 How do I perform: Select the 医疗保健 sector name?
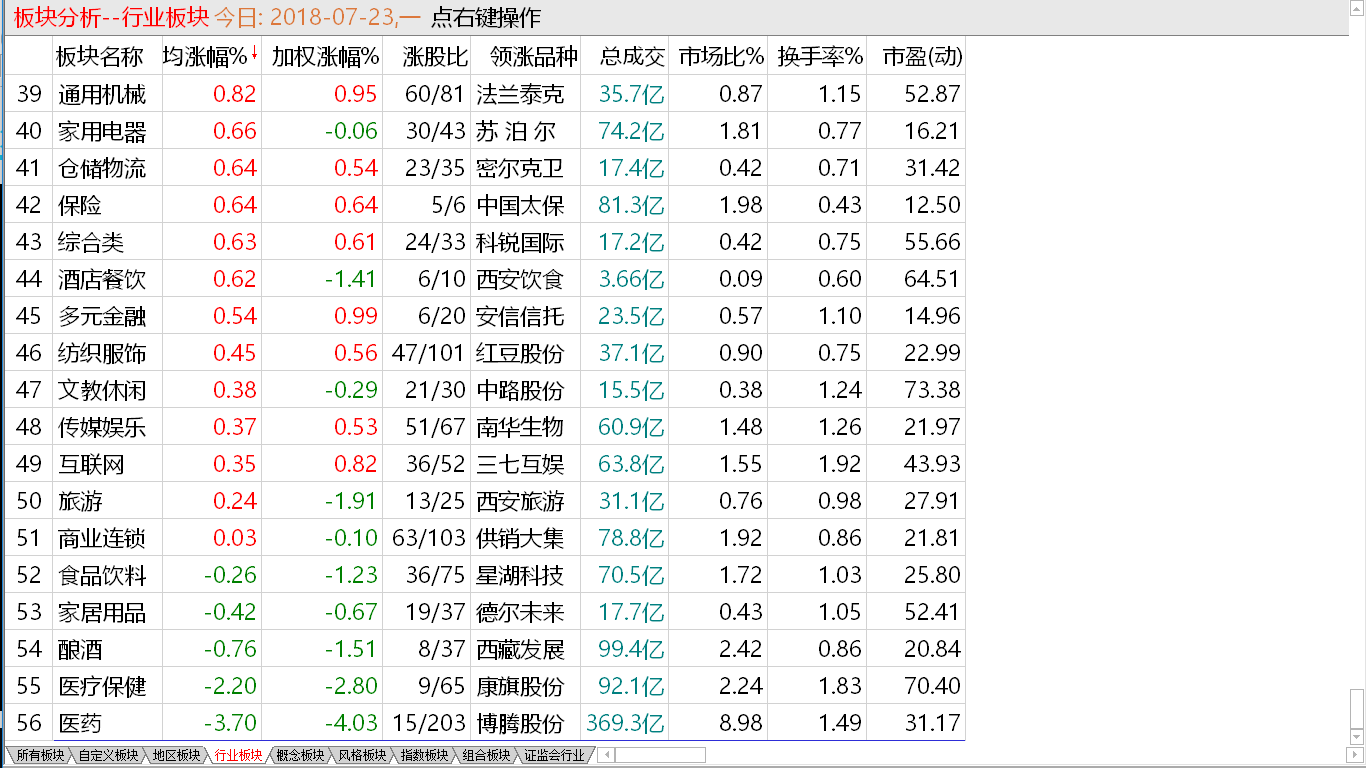(x=102, y=686)
